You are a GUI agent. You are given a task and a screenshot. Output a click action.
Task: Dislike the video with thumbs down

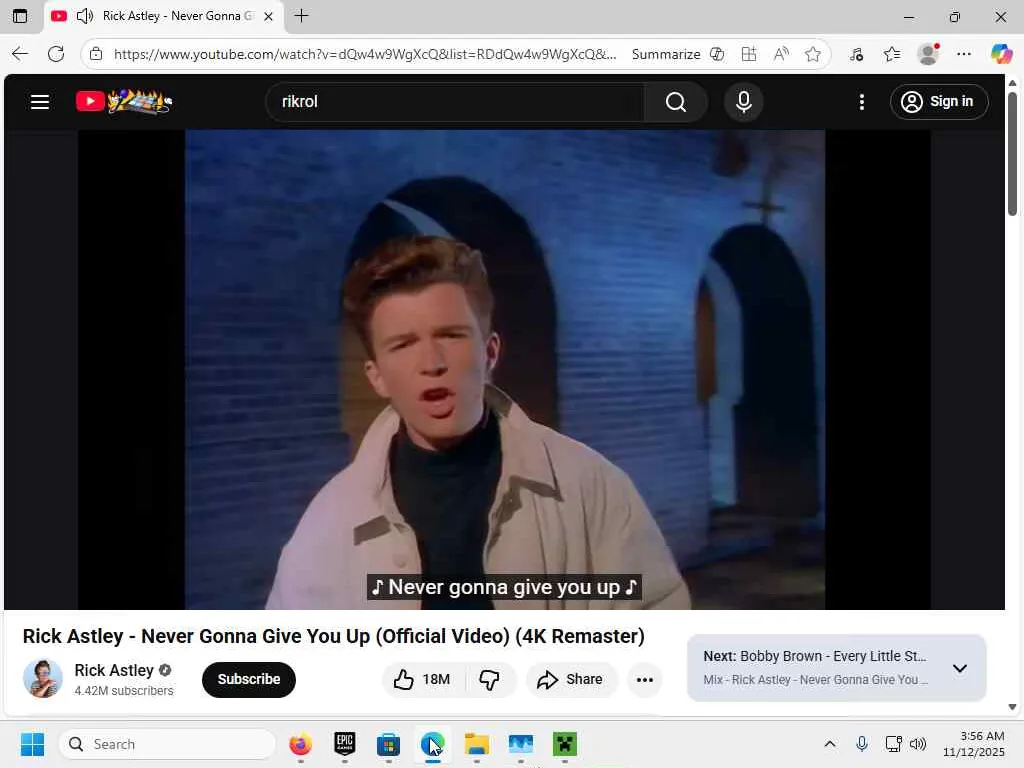pyautogui.click(x=489, y=679)
